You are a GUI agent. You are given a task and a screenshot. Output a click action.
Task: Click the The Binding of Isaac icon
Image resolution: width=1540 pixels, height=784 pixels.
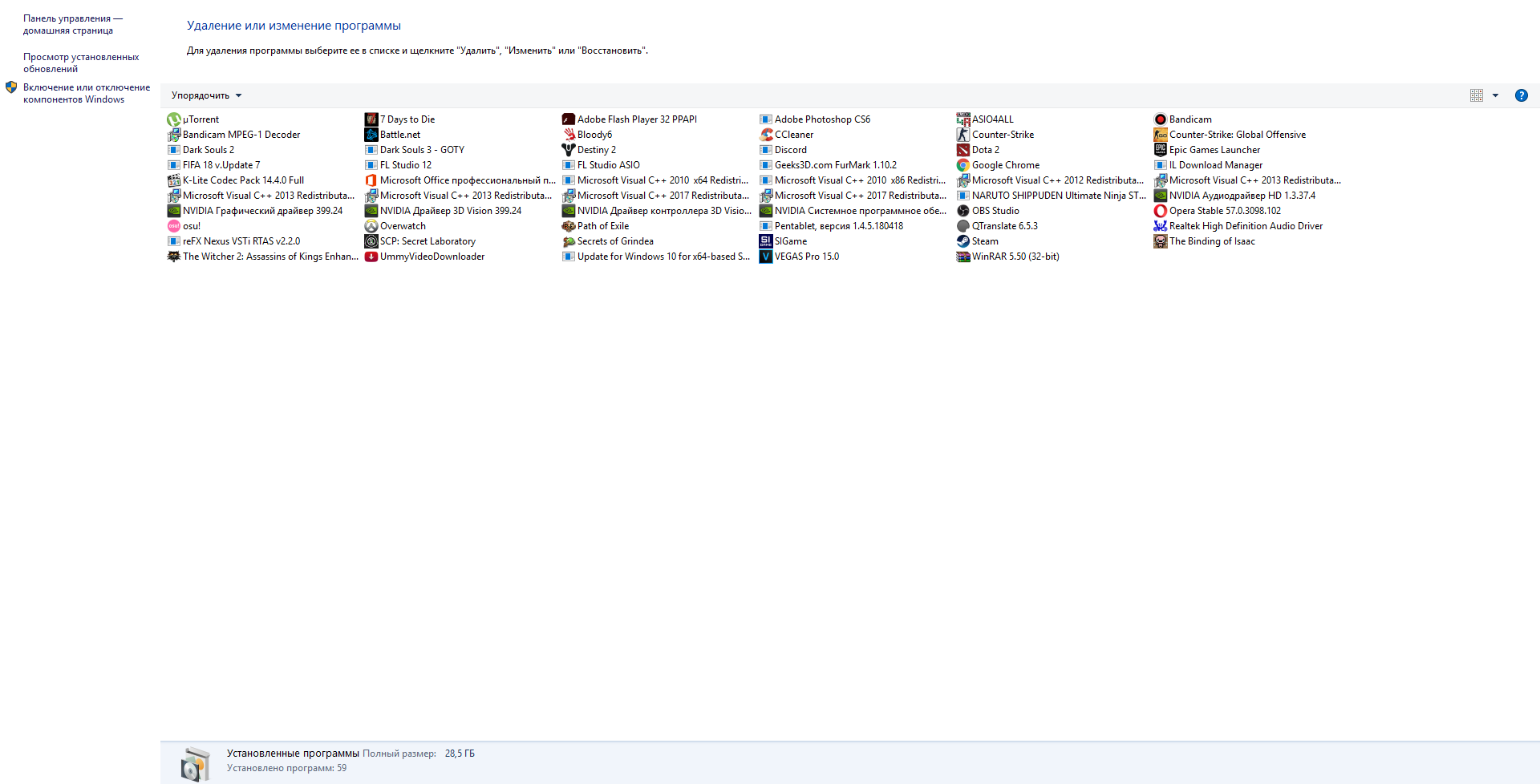1160,241
